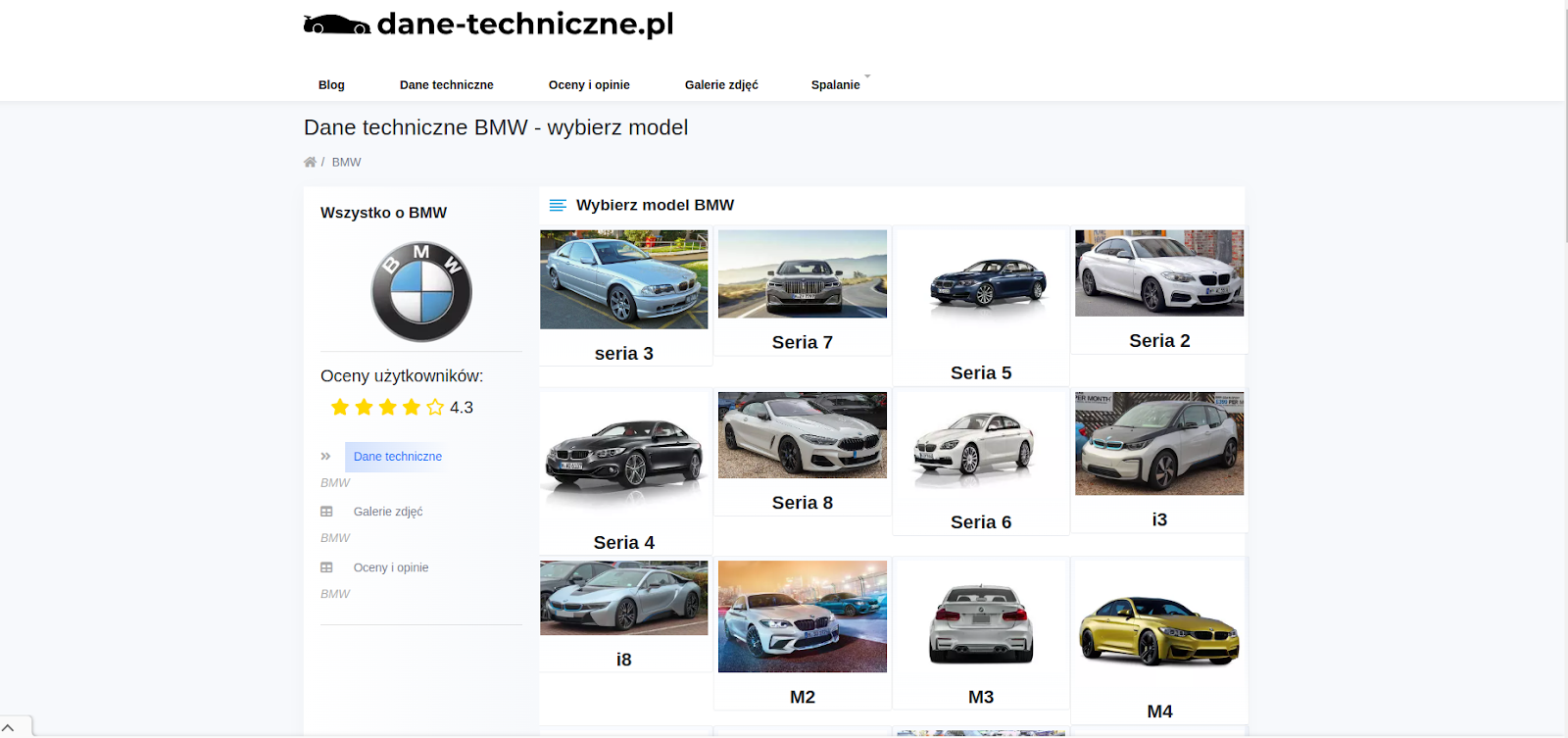The height and width of the screenshot is (738, 1568).
Task: Open the Seria 7 car thumbnail
Action: [803, 274]
